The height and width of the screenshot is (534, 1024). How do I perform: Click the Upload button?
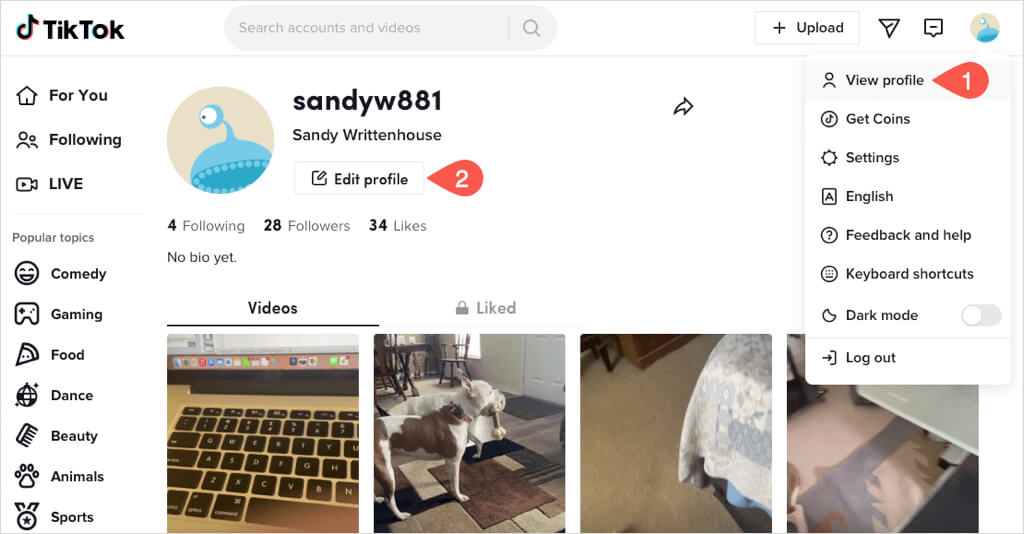click(x=807, y=28)
